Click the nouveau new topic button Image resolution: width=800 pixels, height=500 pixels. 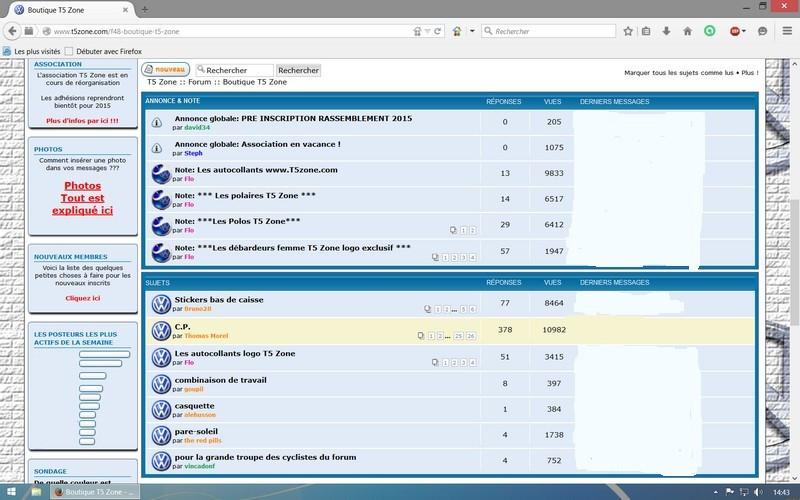coord(165,69)
